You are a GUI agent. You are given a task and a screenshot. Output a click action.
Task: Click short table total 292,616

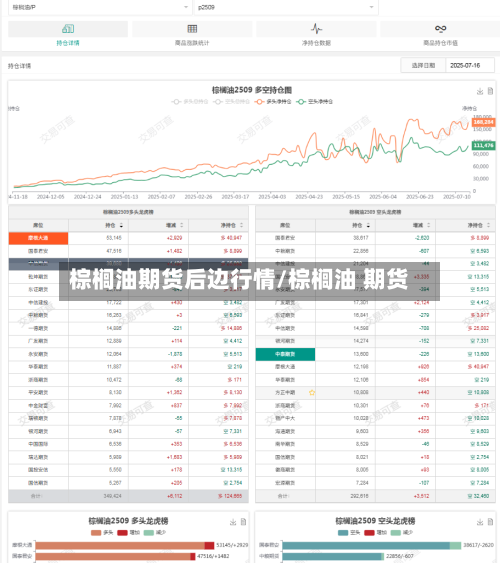(360, 496)
